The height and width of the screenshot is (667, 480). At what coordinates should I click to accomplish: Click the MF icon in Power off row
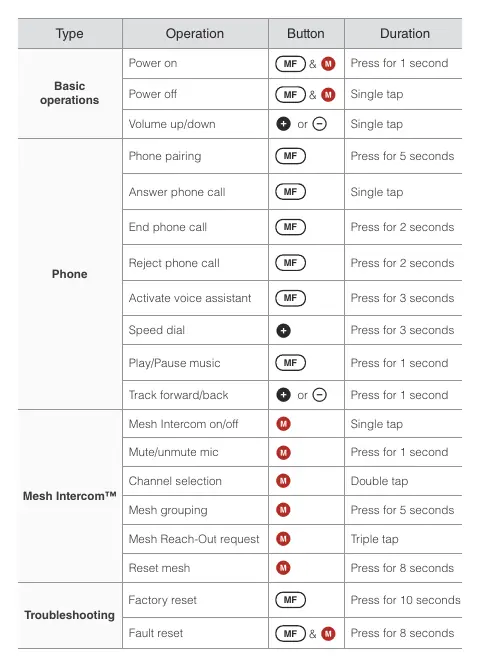(290, 94)
